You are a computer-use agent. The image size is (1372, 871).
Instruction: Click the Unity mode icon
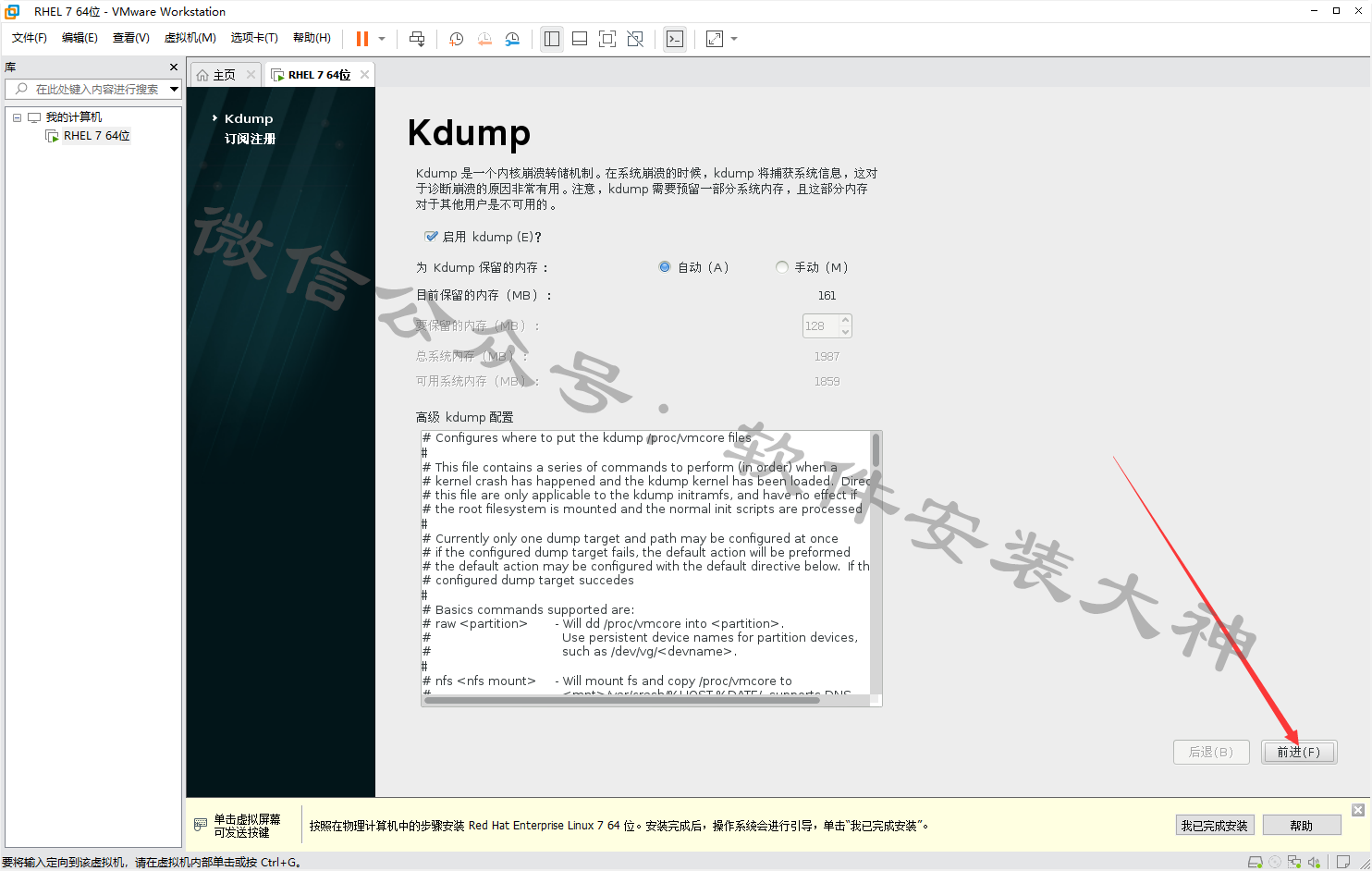635,39
